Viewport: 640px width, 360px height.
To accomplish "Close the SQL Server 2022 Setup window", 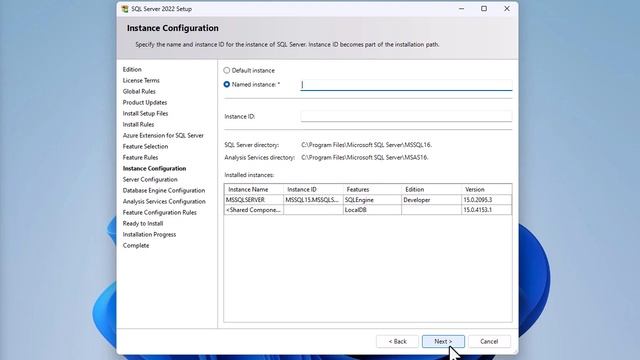I will pyautogui.click(x=507, y=9).
